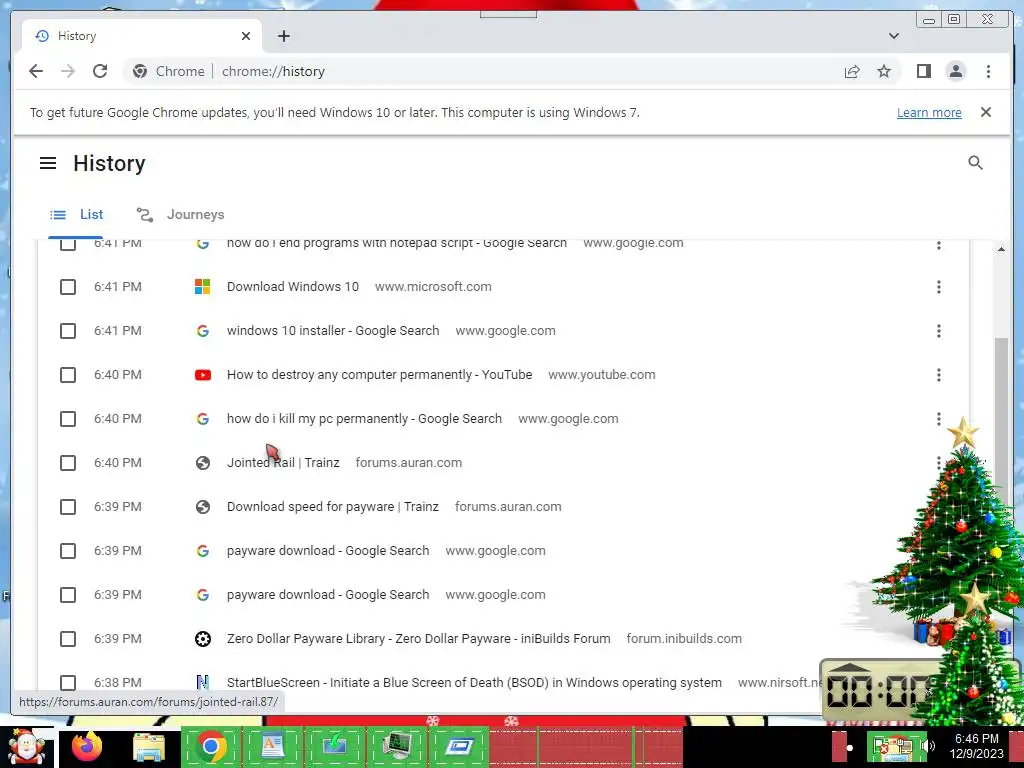Click the taskbar clock showing 6:46 PM
This screenshot has height=768, width=1024.
(976, 746)
